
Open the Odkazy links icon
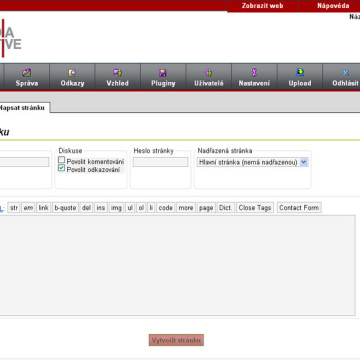pyautogui.click(x=72, y=73)
